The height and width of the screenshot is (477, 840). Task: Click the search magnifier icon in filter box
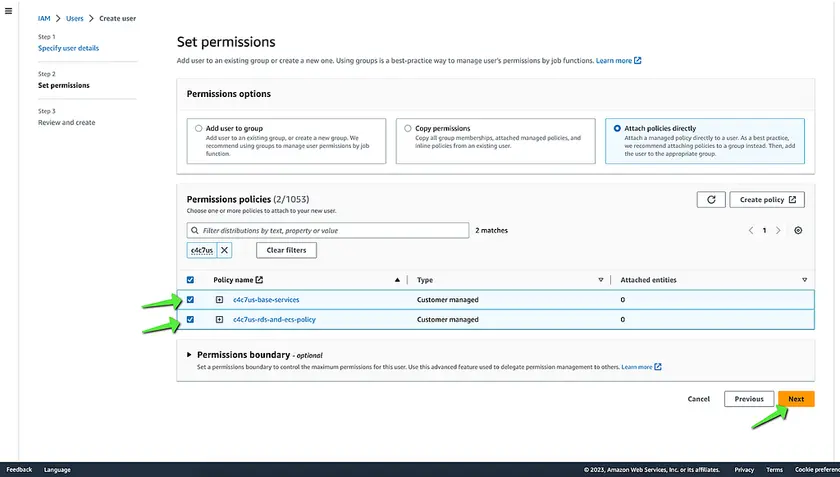[194, 230]
